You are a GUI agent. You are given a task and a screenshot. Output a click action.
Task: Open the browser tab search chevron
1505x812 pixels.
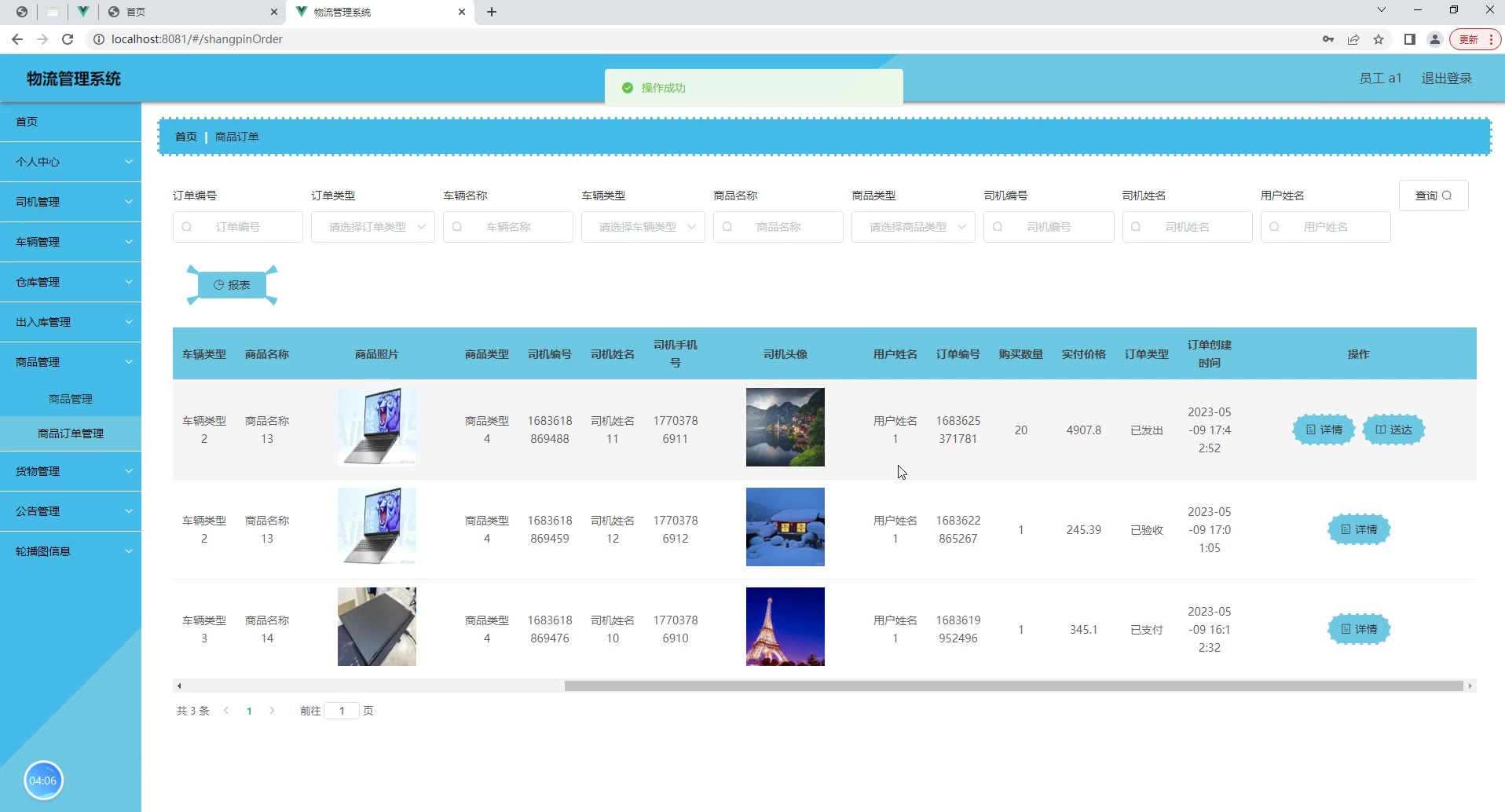[1382, 10]
